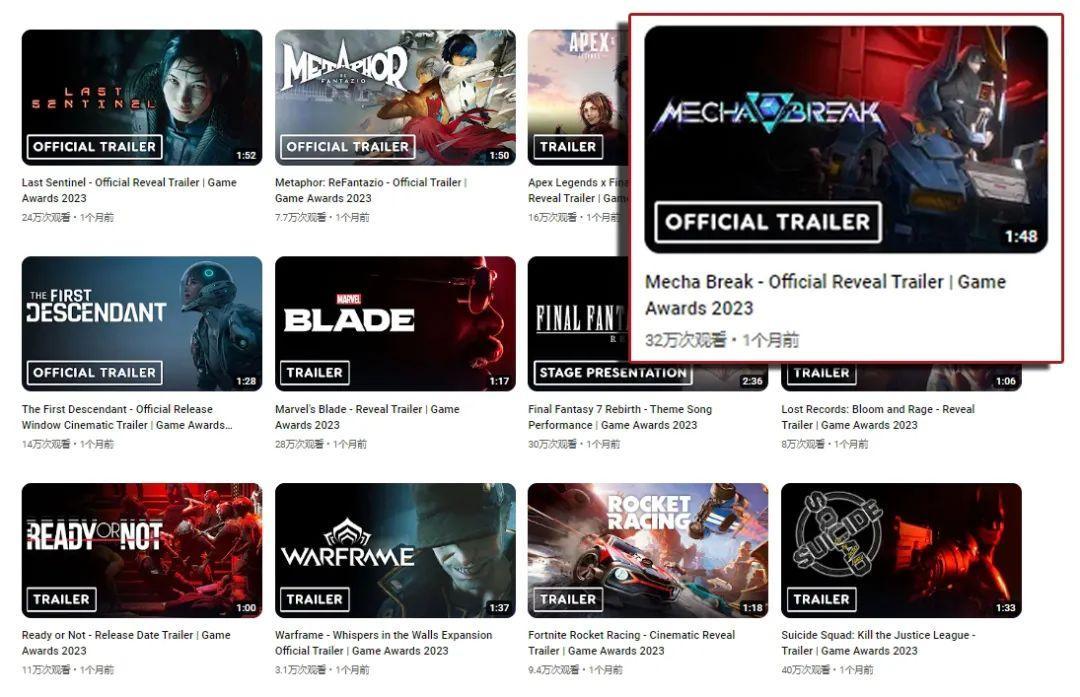This screenshot has height=697, width=1080.
Task: Click the Apex Legends trailer thumbnail
Action: tap(579, 97)
